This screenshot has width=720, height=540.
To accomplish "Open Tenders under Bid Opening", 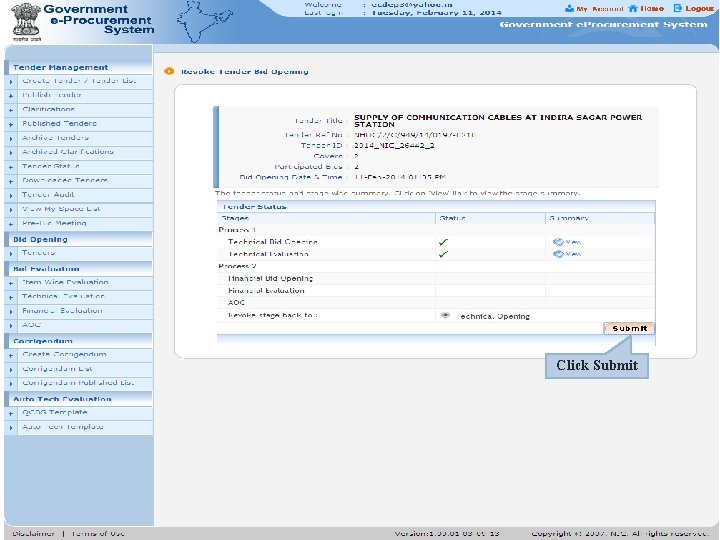I will [39, 253].
